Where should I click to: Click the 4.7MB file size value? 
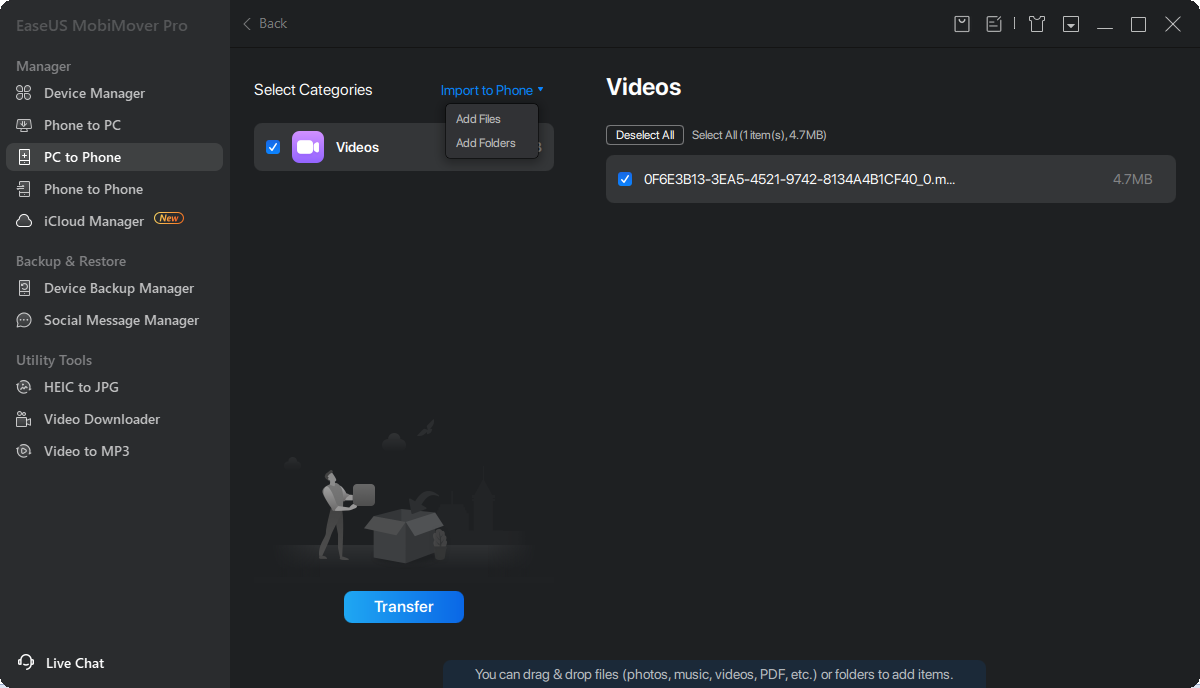[x=1133, y=179]
